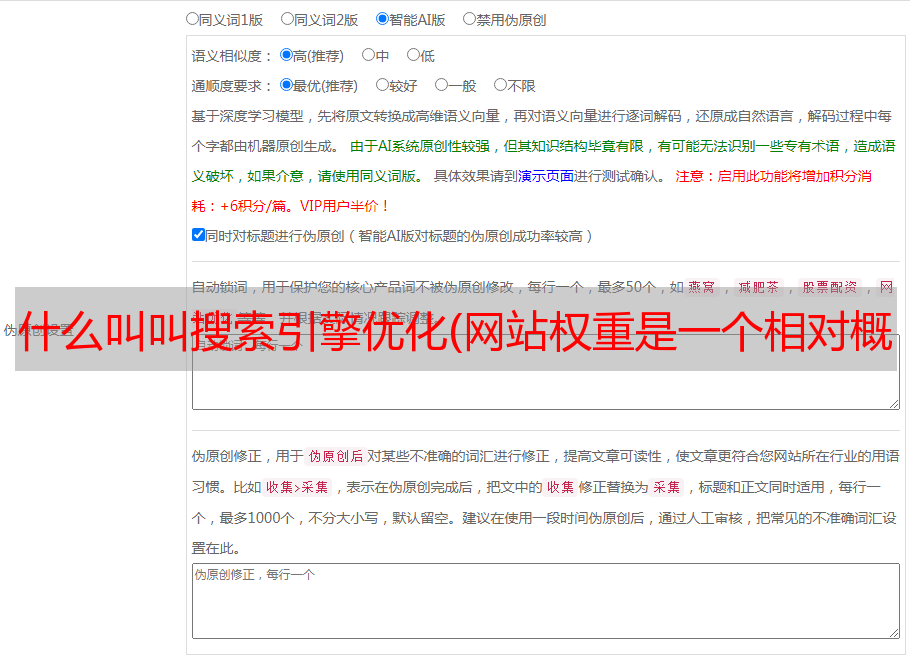911x658 pixels.
Task: Click the 通顺度要求 label
Action: [231, 87]
